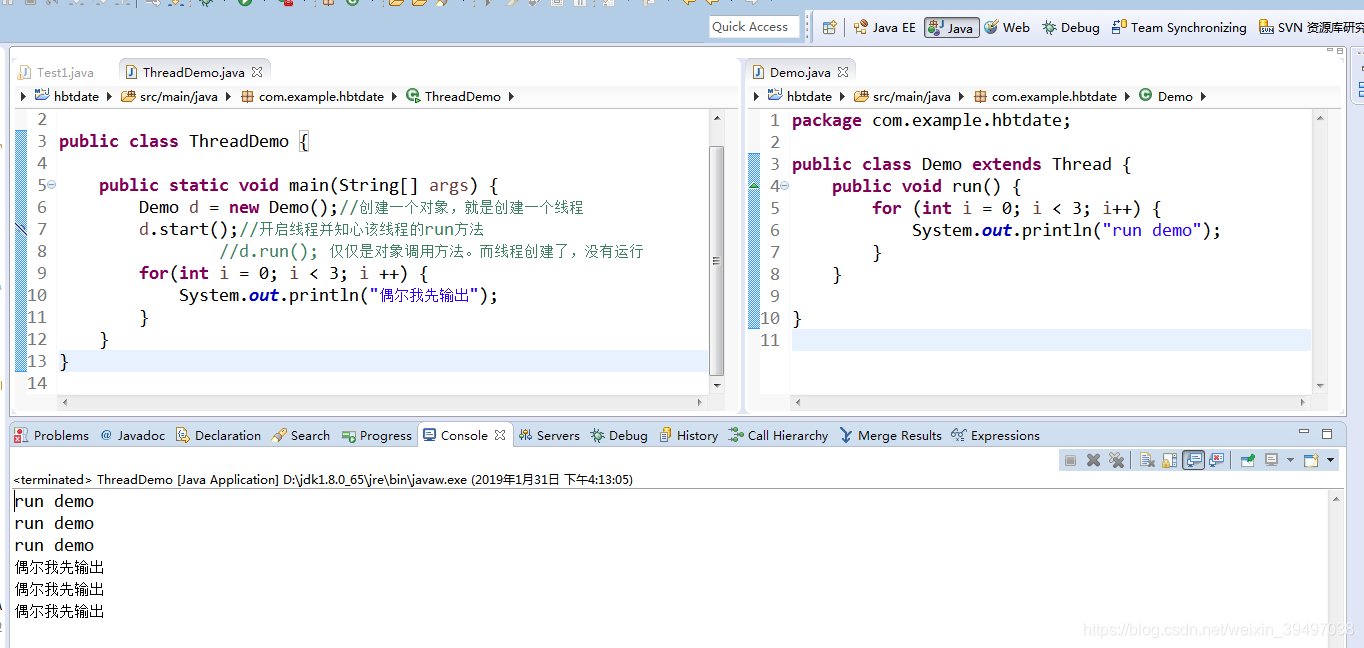Screen dimensions: 1364x648
Task: Click src/main/java breadcrumb in ThreadDemo editor
Action: click(169, 97)
